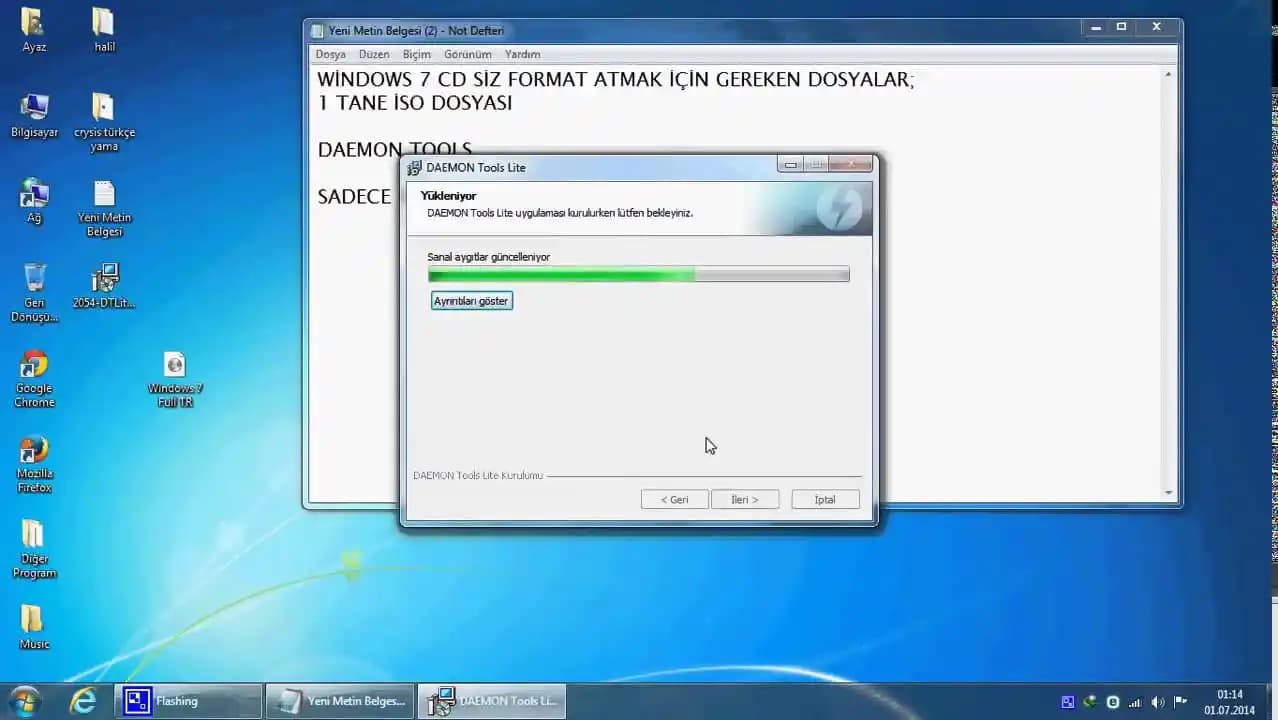Open the Ağ network icon
1278x720 pixels.
coord(34,195)
